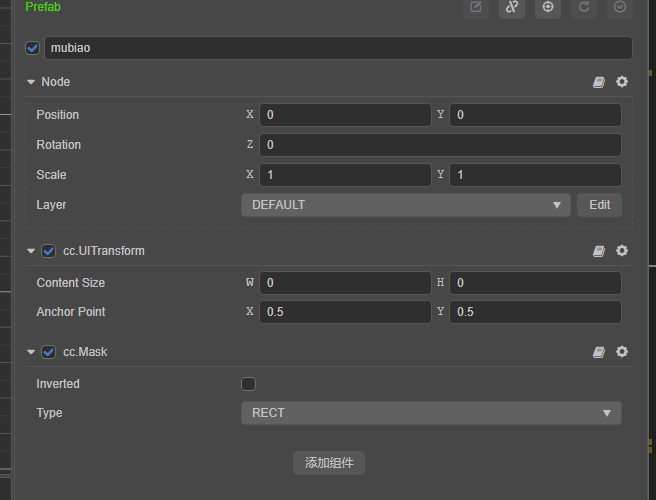Click the prefab apply checkmark icon
The height and width of the screenshot is (500, 656).
coord(620,7)
